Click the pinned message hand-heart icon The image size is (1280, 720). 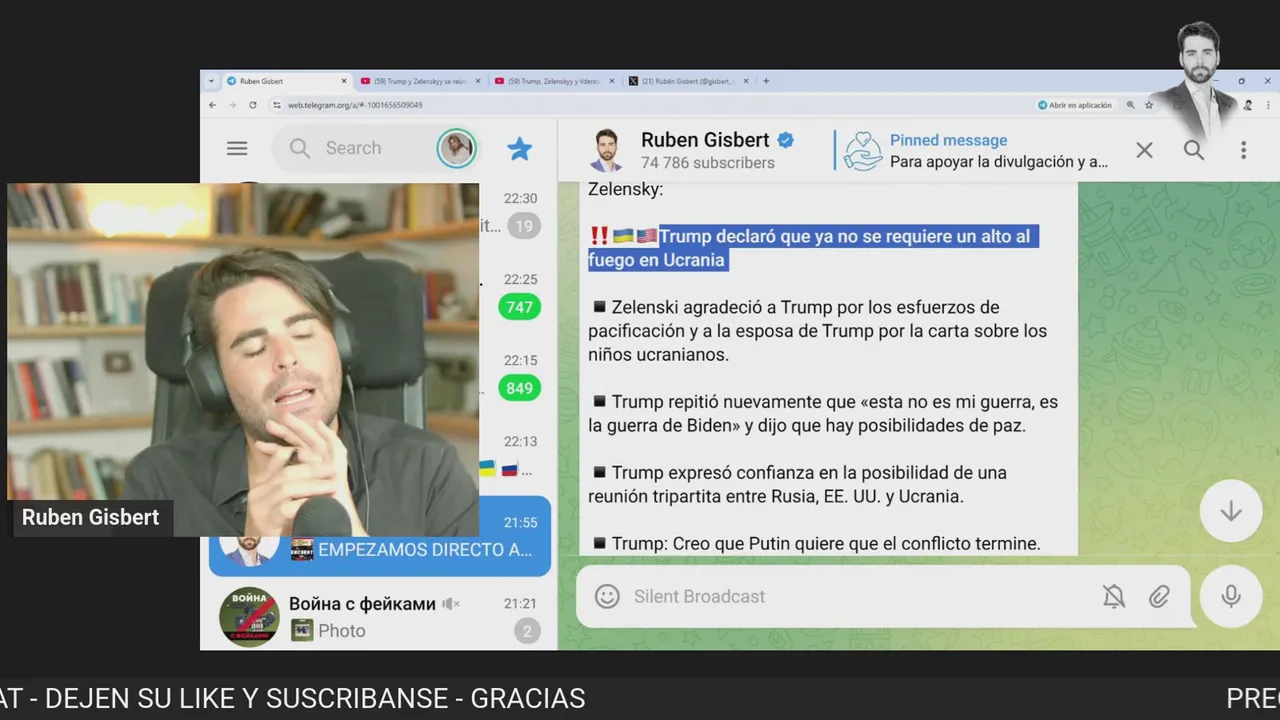(x=862, y=151)
